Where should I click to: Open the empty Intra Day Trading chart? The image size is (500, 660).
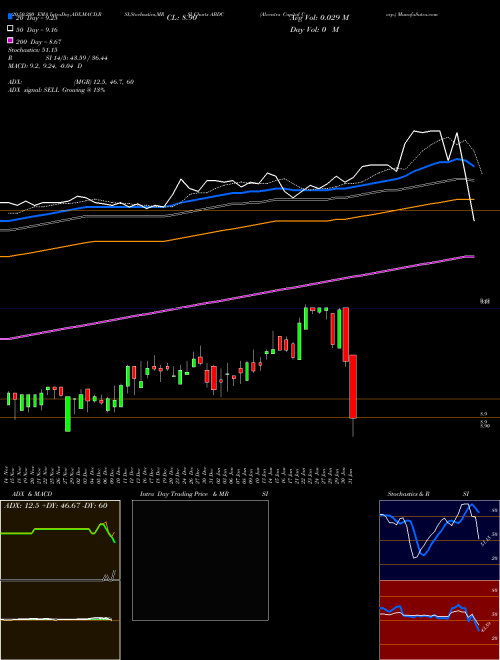(x=200, y=560)
